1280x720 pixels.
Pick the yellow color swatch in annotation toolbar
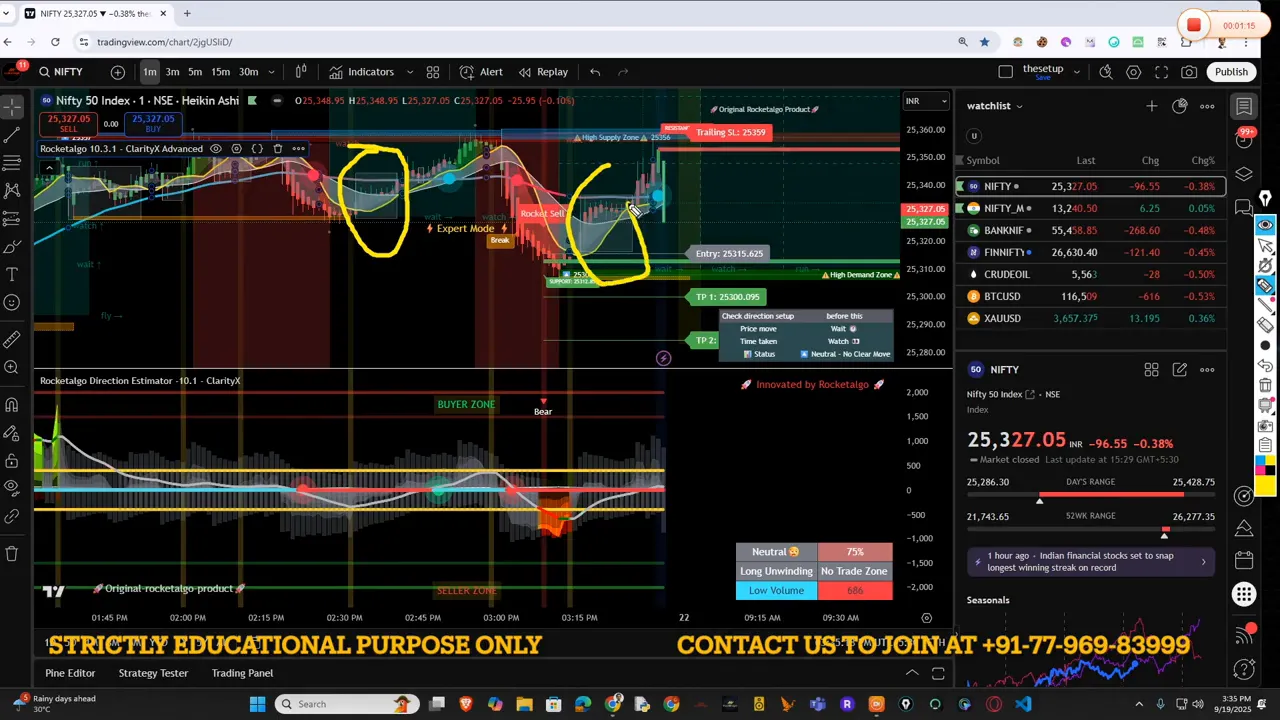coord(1265,486)
